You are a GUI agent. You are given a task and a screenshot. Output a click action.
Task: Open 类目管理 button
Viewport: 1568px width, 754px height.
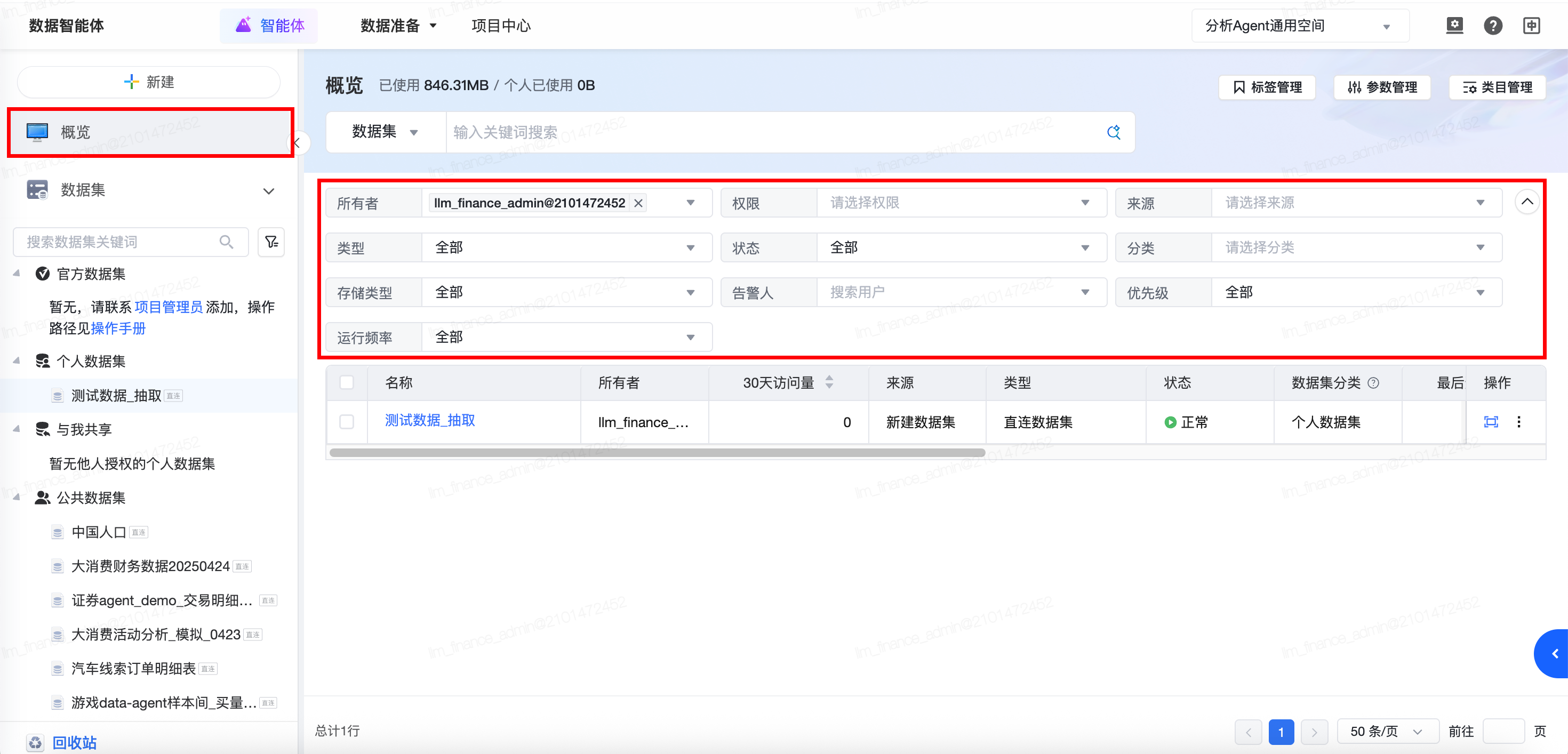coord(1497,87)
